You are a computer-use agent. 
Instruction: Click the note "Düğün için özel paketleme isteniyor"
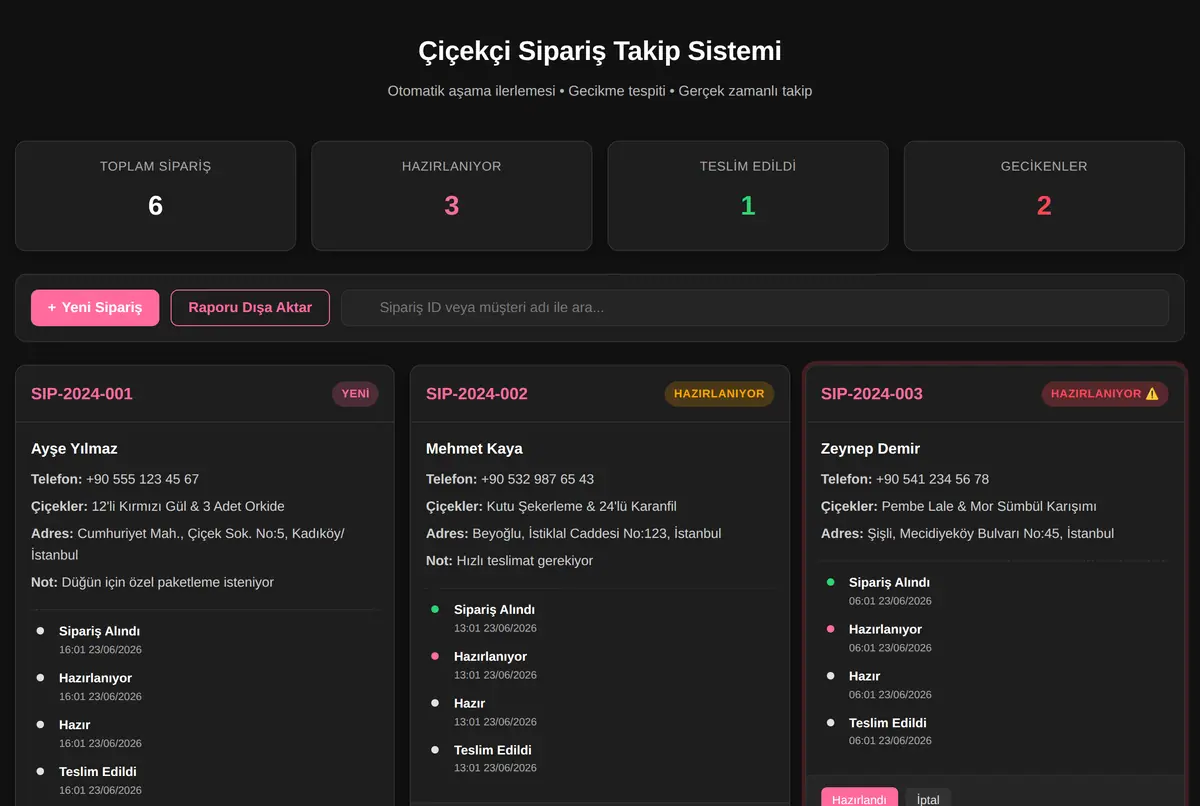pos(167,582)
